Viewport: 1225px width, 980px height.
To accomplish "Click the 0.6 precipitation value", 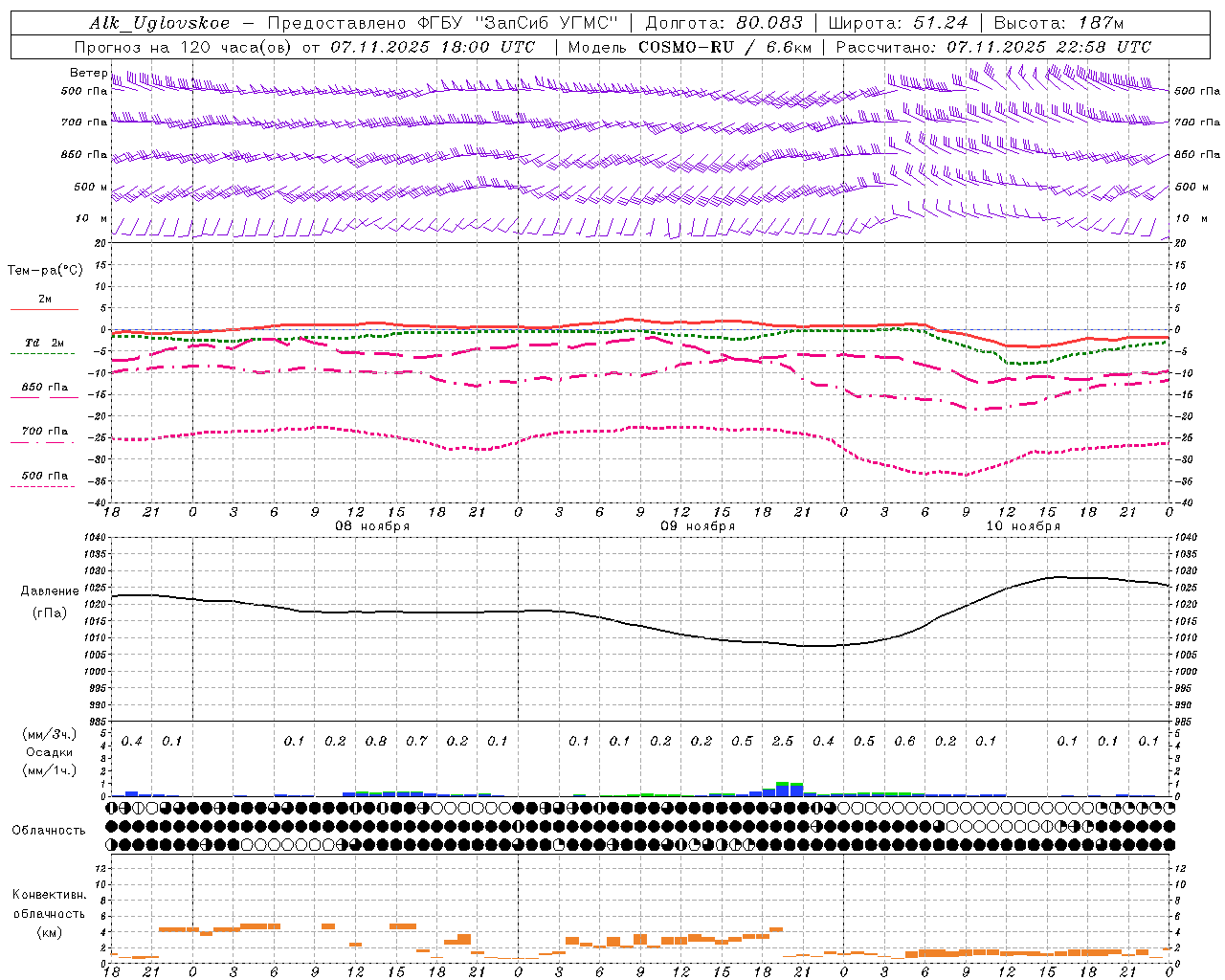I will click(904, 741).
